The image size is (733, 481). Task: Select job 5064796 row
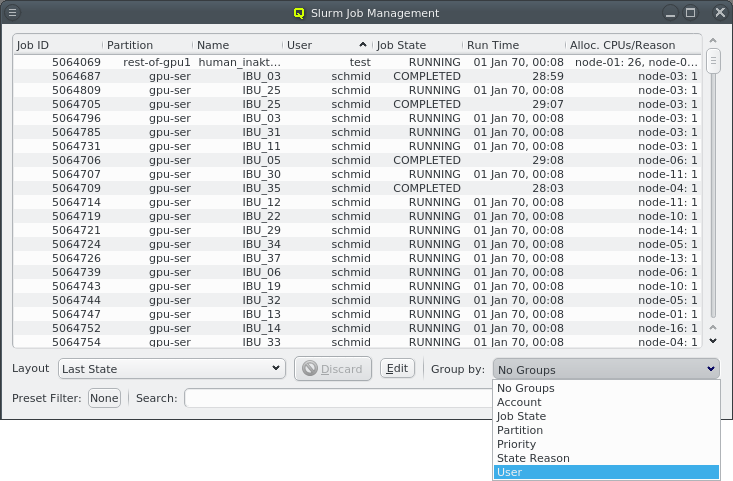tap(358, 118)
